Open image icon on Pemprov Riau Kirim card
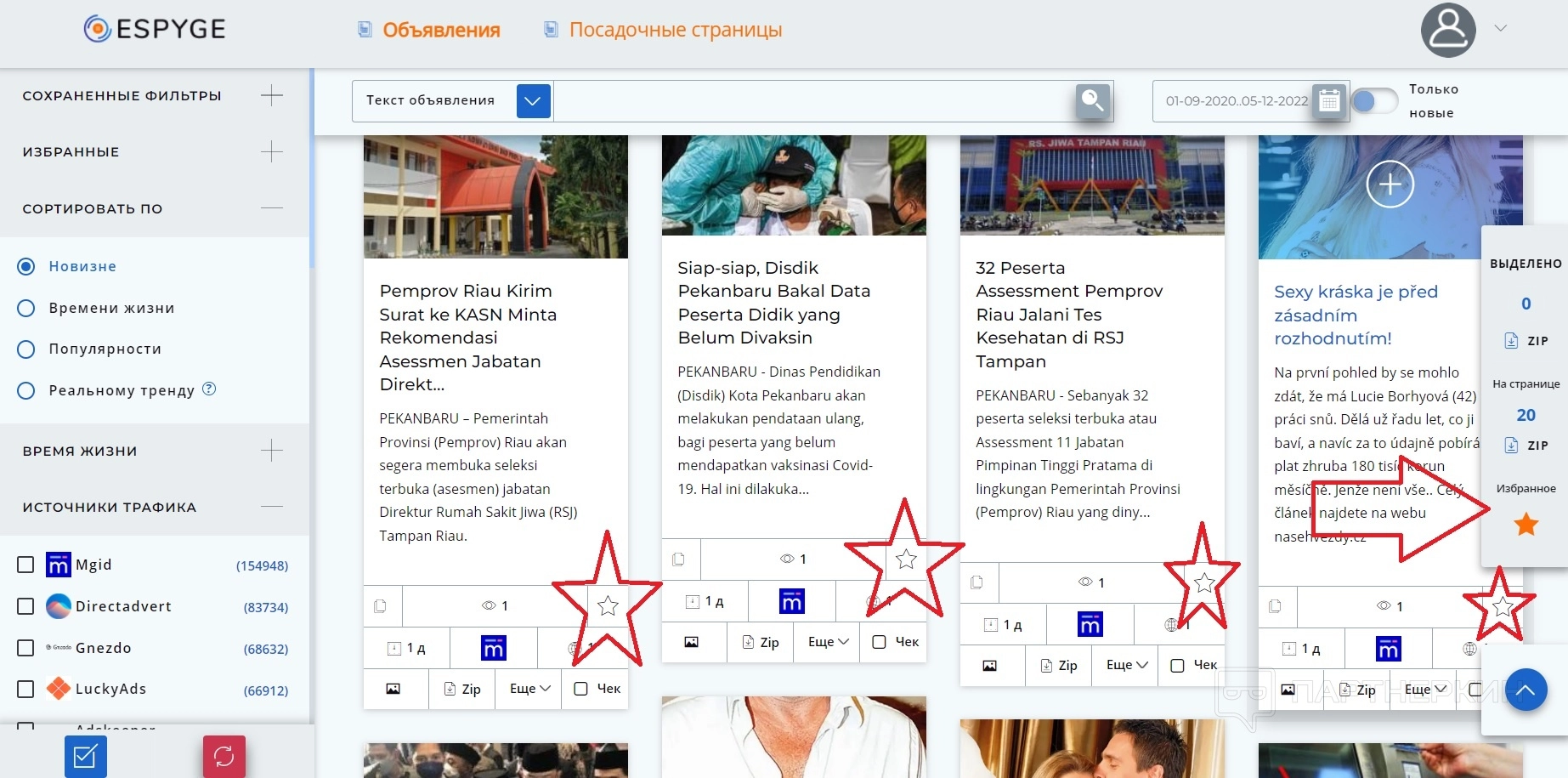1568x778 pixels. [393, 689]
